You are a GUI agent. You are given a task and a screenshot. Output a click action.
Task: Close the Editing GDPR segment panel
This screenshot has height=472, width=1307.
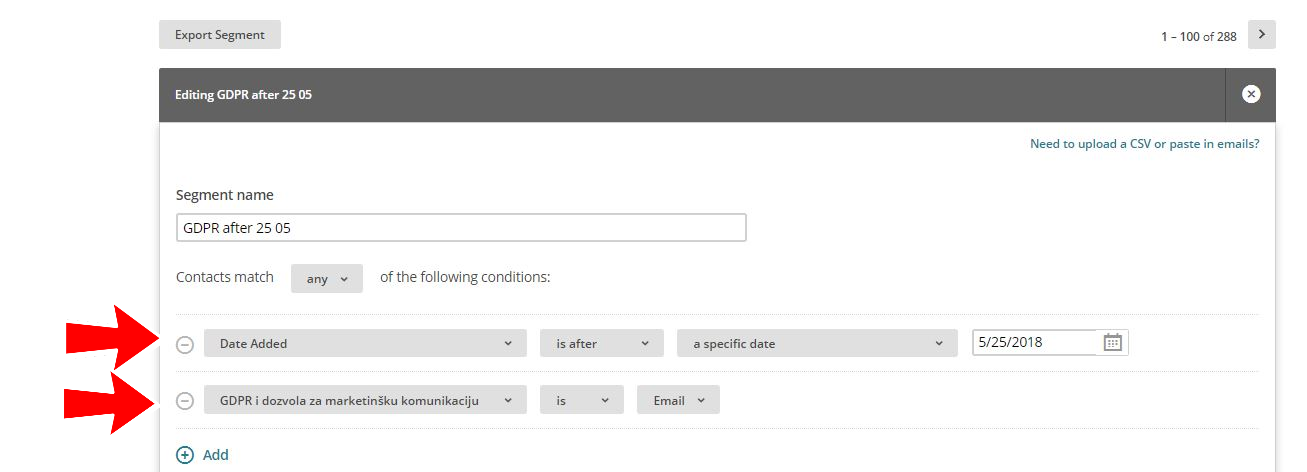pos(1250,95)
